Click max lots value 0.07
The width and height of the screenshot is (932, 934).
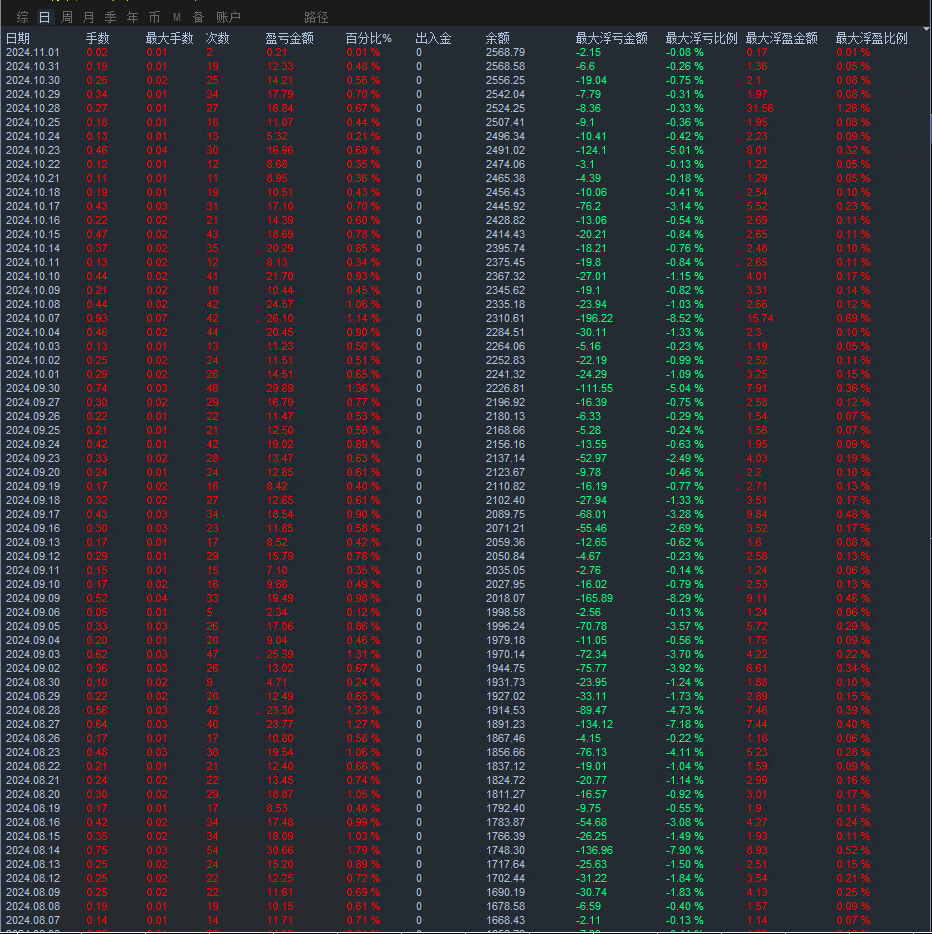coord(157,319)
